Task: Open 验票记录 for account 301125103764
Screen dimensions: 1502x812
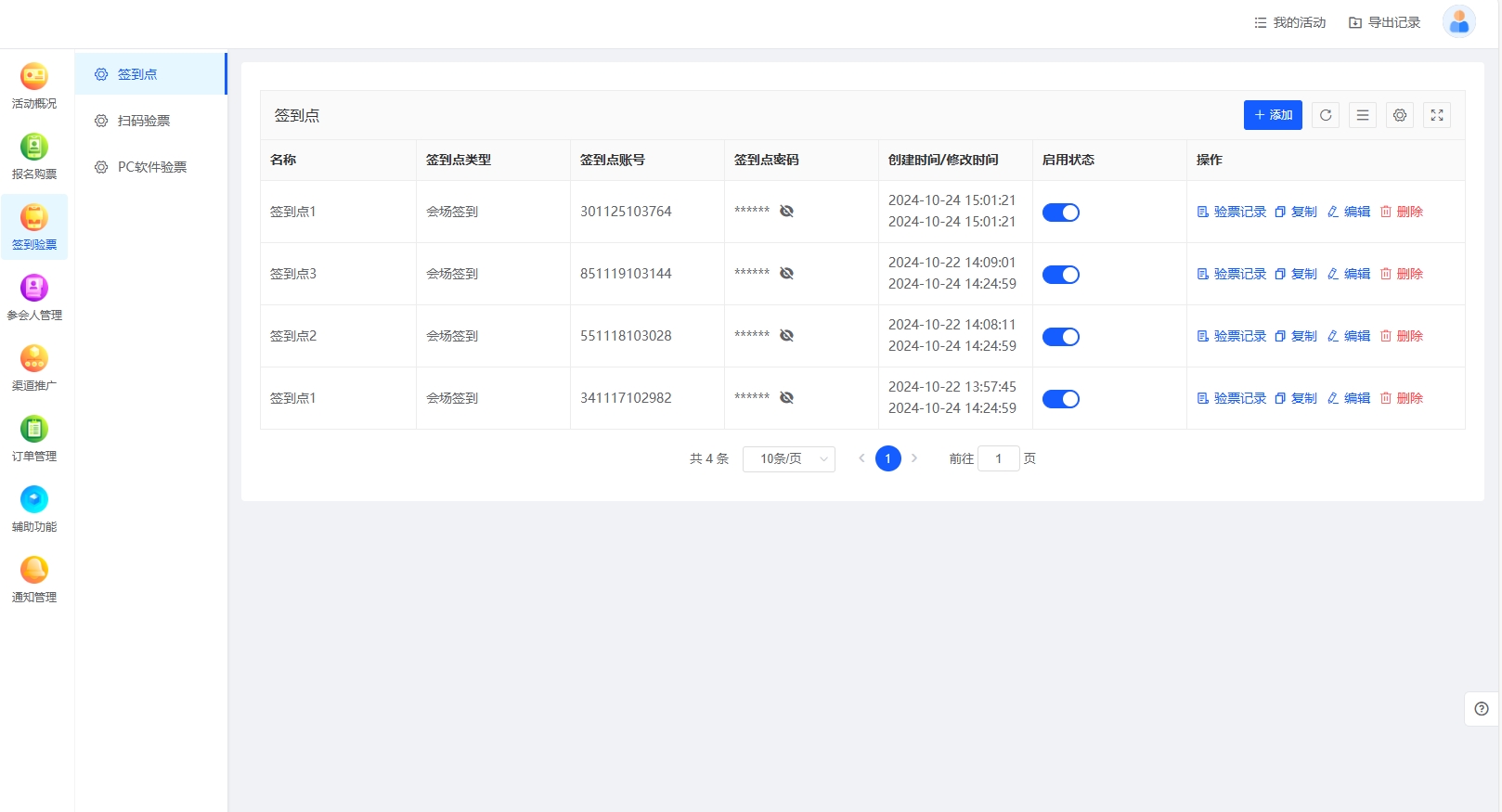Action: click(x=1232, y=212)
